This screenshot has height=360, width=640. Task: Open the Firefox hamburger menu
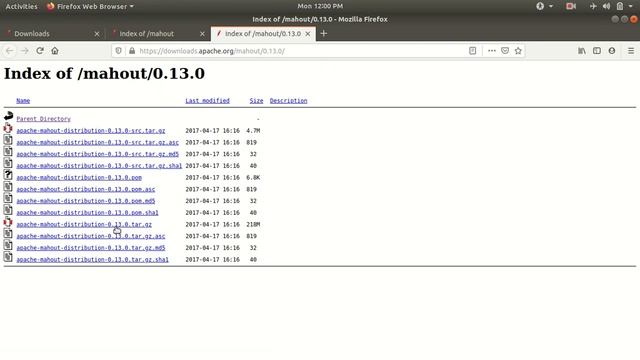click(631, 51)
